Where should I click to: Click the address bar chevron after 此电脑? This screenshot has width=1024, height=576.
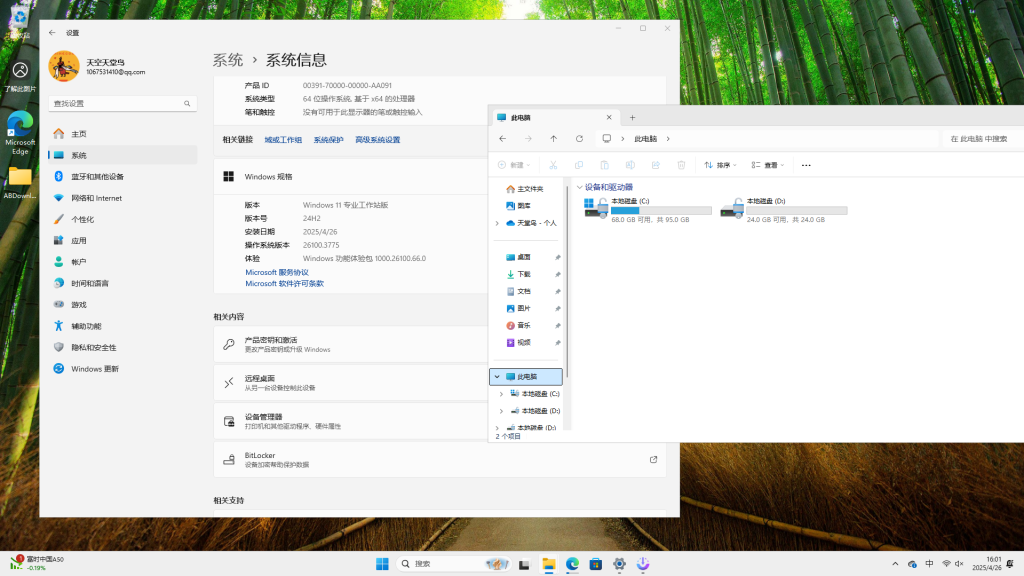[x=668, y=138]
